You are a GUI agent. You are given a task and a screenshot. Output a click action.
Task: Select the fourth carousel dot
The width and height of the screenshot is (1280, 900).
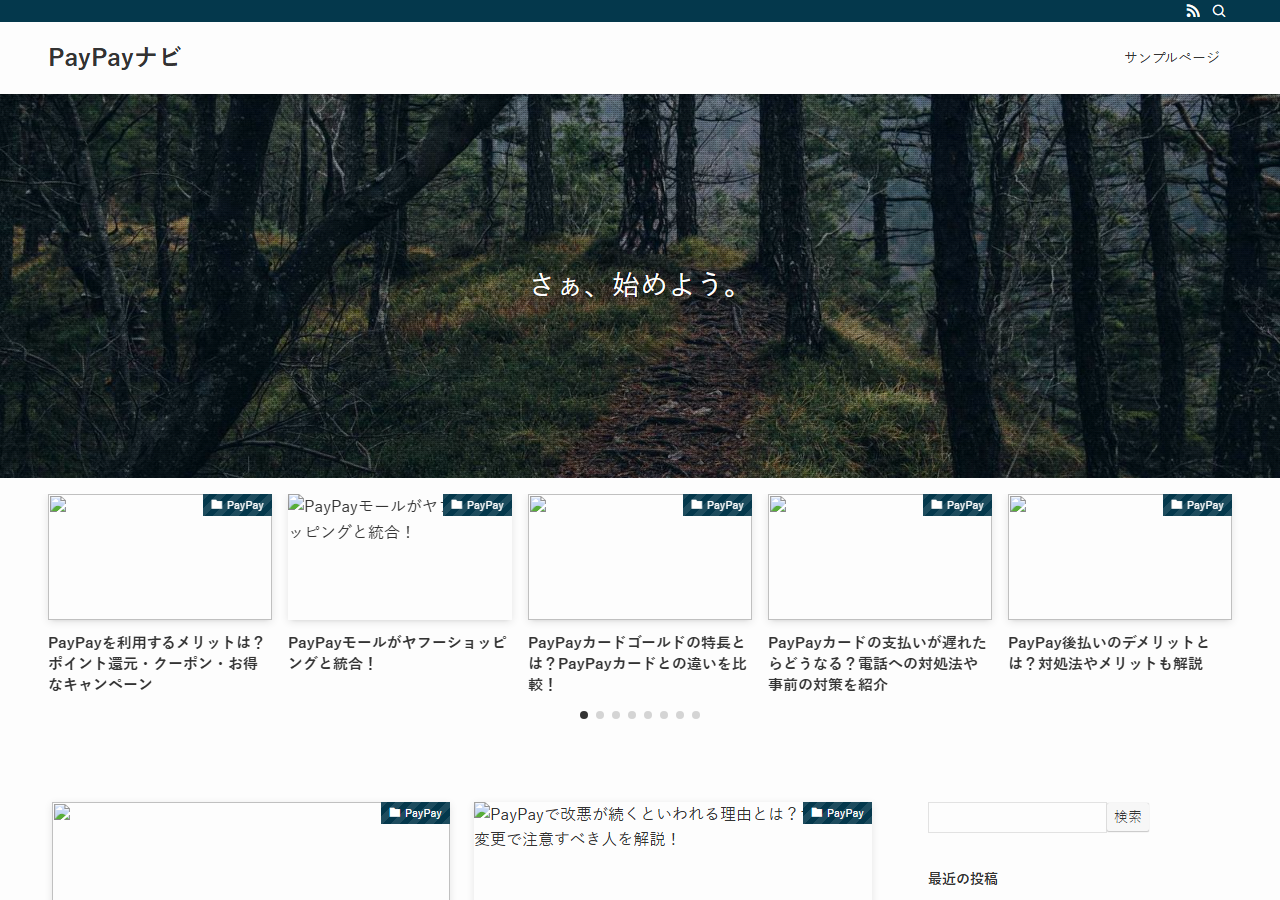(632, 715)
